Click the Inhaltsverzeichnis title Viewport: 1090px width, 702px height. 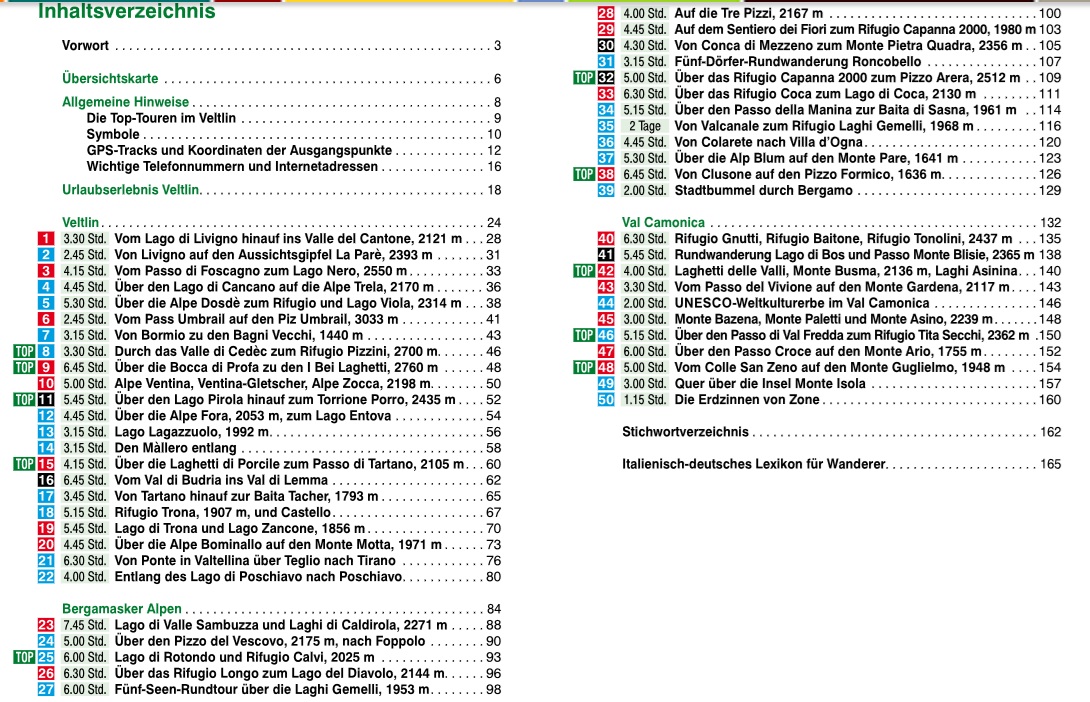[127, 11]
